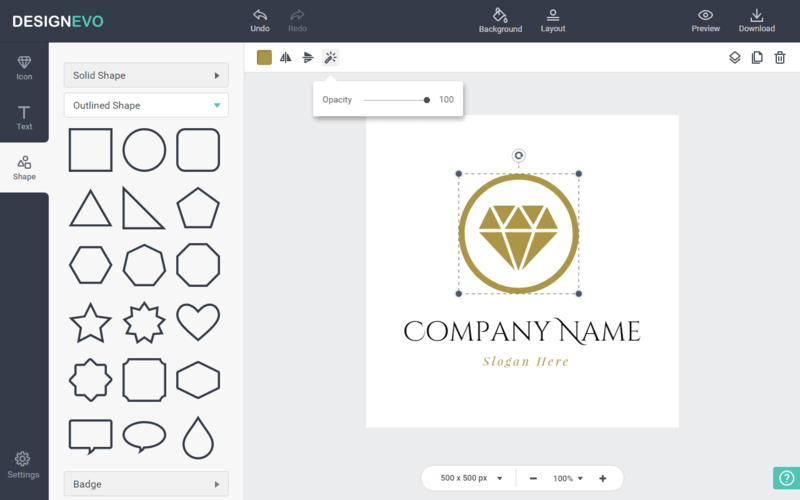Toggle Preview with the eye icon
Screen dimensions: 800x500
pos(705,15)
